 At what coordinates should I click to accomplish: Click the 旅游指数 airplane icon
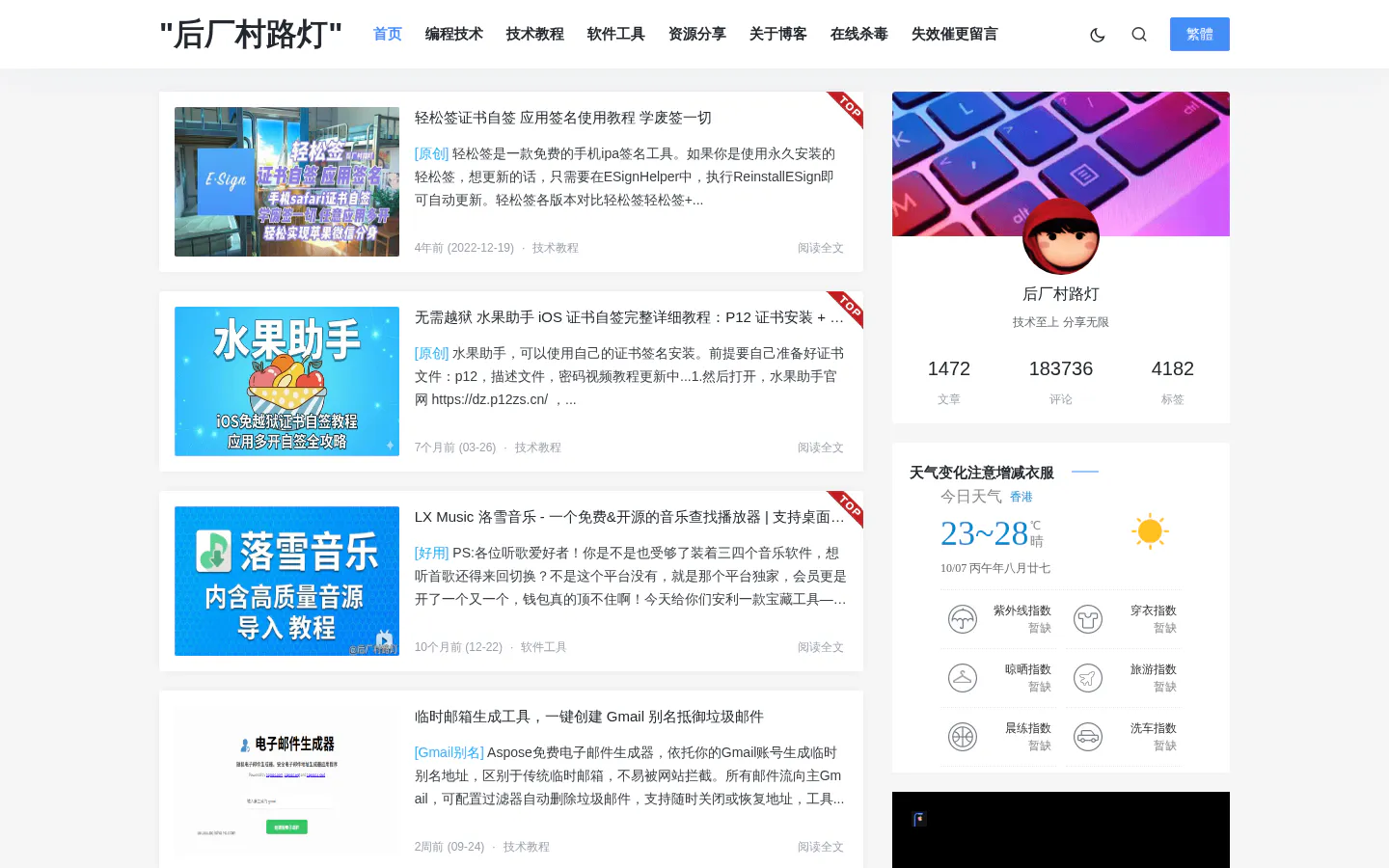click(1088, 678)
